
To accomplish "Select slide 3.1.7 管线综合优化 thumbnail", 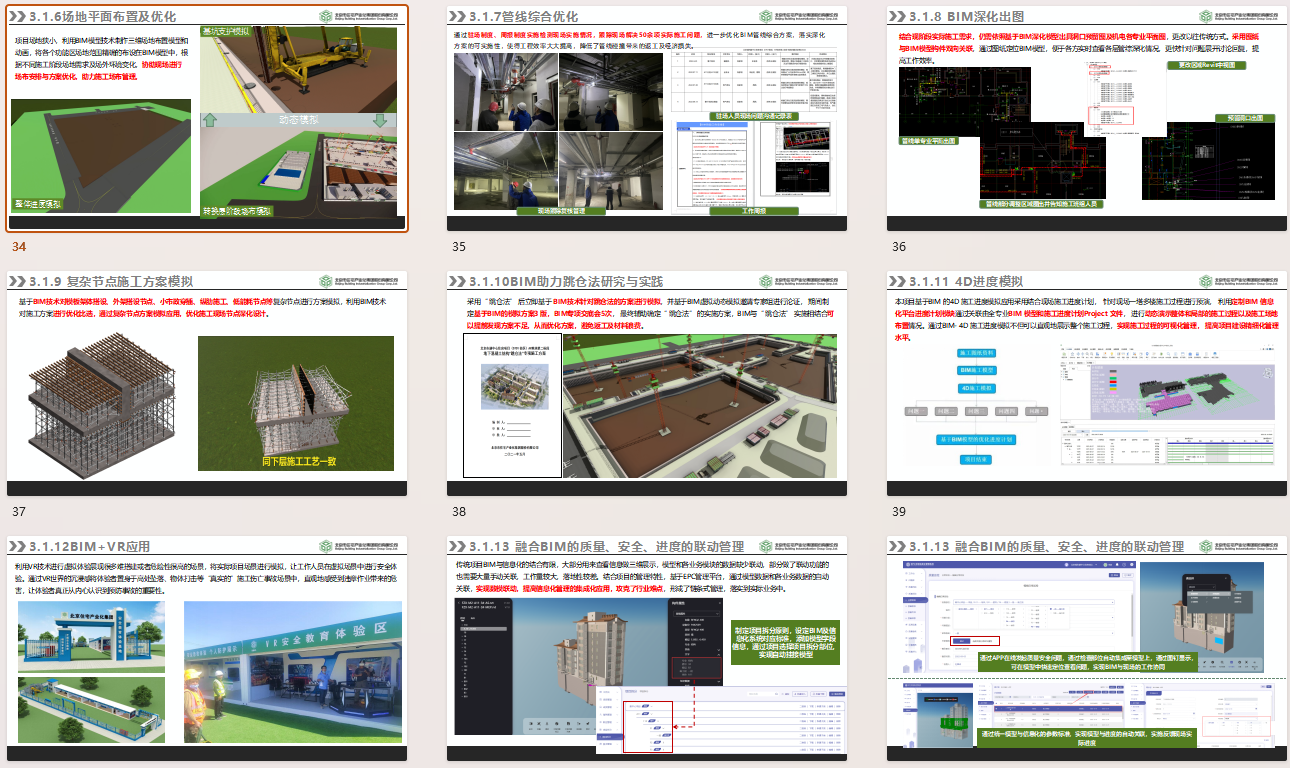I will coord(647,118).
